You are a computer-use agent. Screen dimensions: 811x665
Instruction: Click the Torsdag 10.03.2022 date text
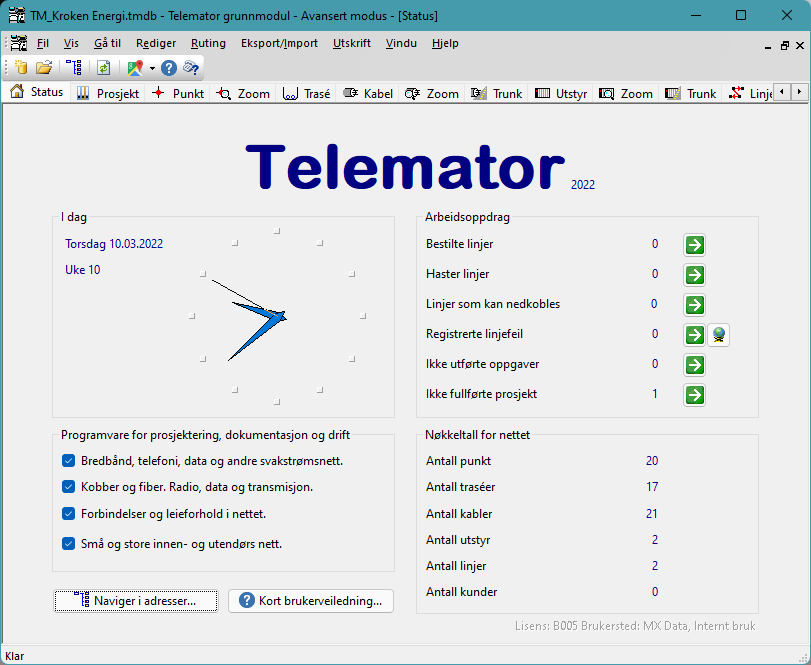click(x=114, y=244)
